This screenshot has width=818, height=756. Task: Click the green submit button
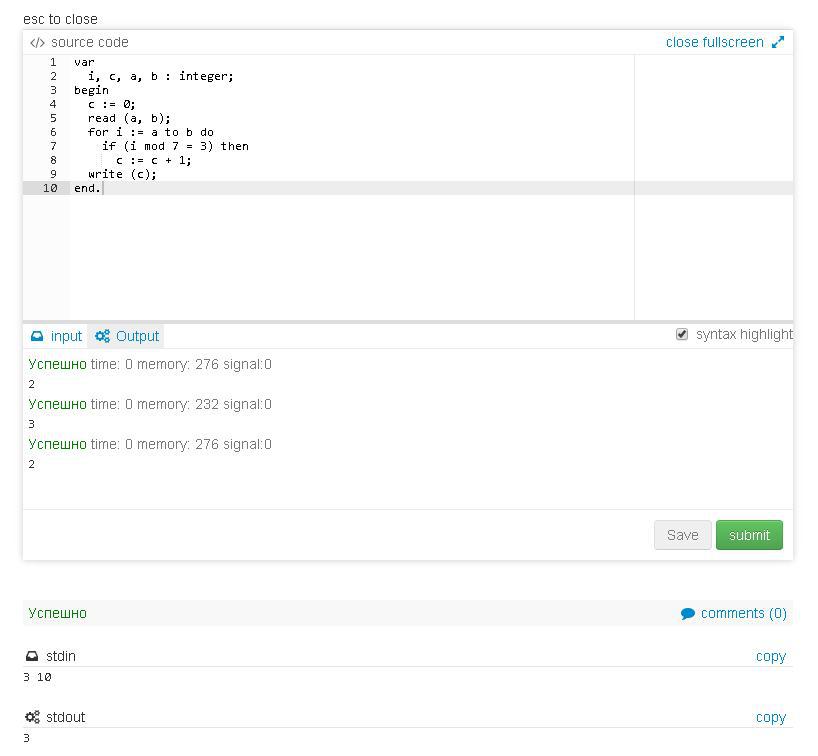pyautogui.click(x=749, y=535)
